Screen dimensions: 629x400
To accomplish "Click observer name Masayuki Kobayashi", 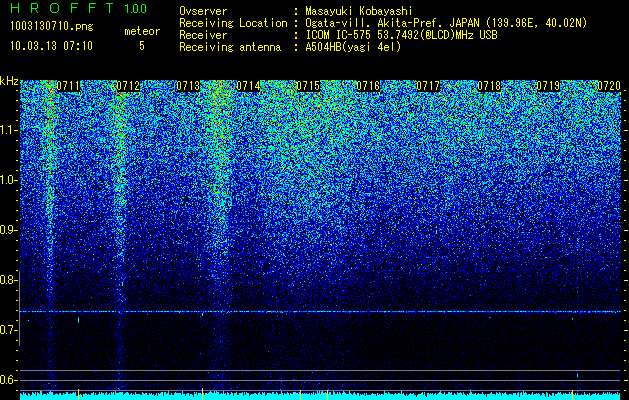I will pos(359,11).
